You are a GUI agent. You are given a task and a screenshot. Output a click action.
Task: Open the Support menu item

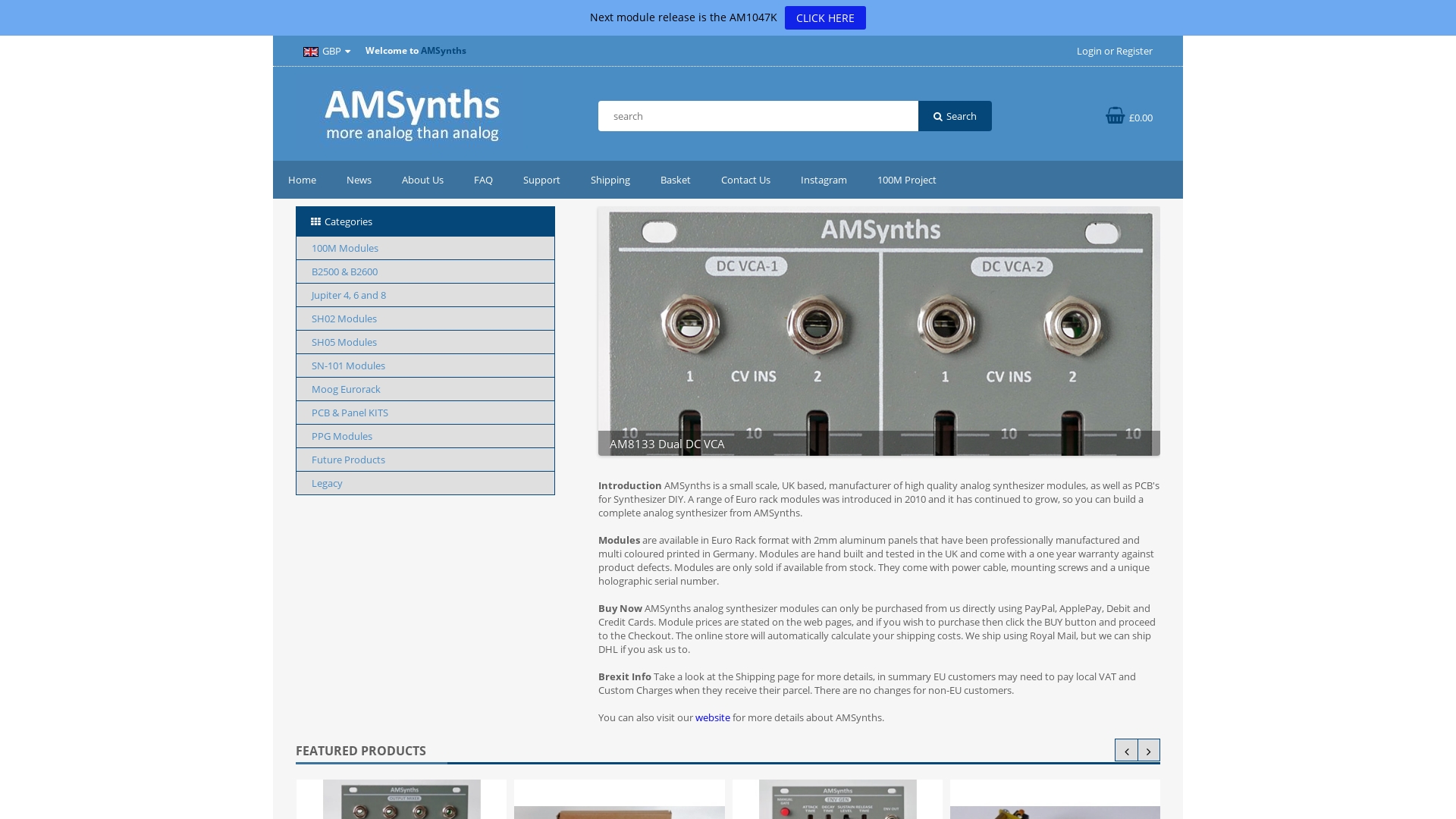[541, 180]
